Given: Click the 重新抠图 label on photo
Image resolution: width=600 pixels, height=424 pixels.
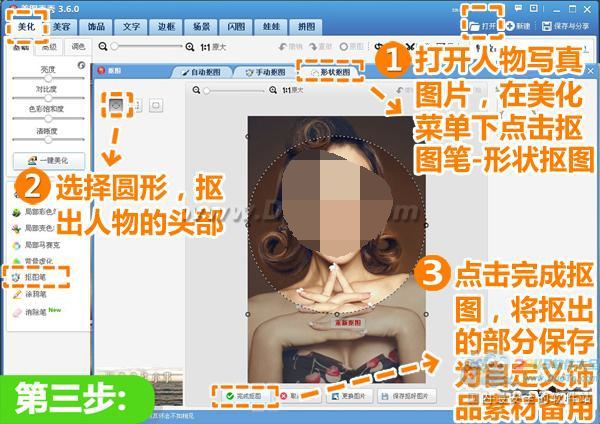Looking at the screenshot, I should point(348,323).
